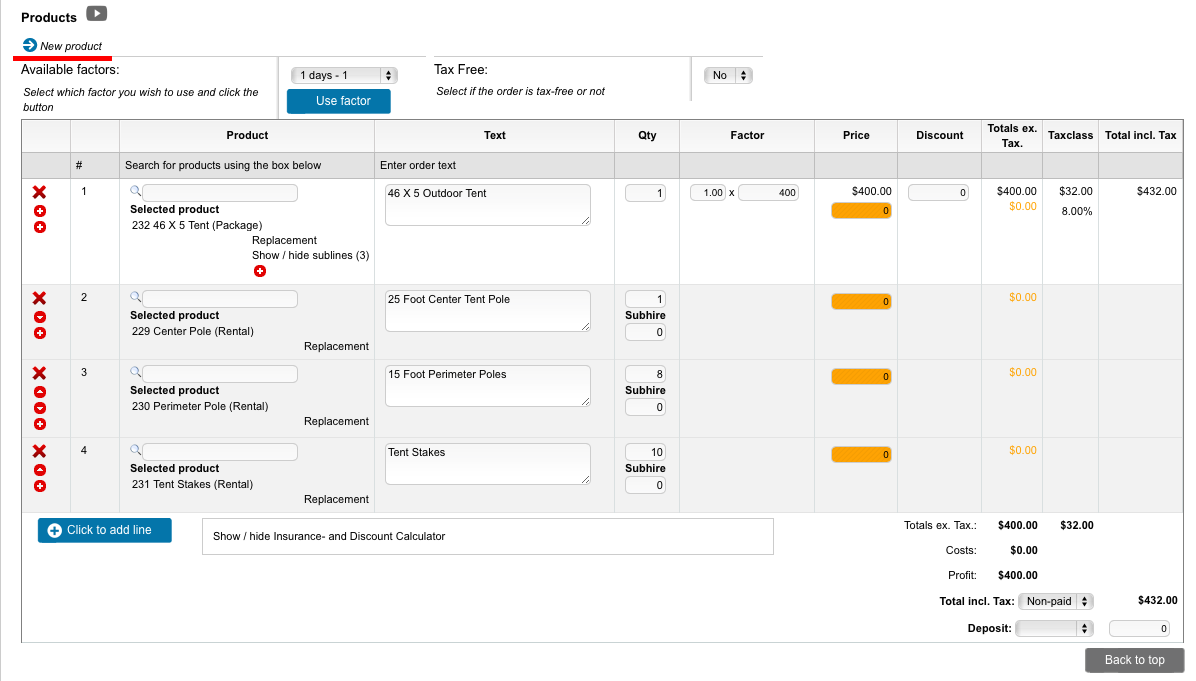1196x681 pixels.
Task: Click Replacement for the Center Pole line
Action: coord(336,346)
